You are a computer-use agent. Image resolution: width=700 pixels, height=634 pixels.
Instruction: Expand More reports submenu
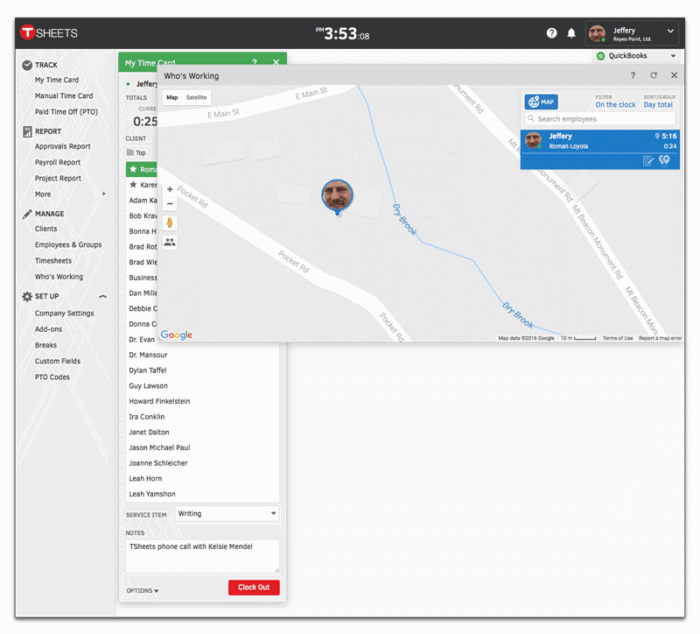pos(70,194)
